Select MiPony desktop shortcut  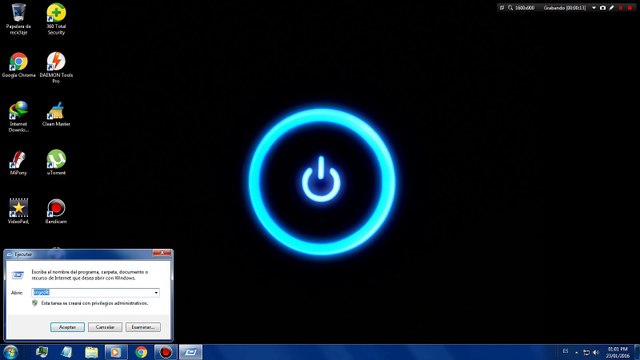click(18, 162)
